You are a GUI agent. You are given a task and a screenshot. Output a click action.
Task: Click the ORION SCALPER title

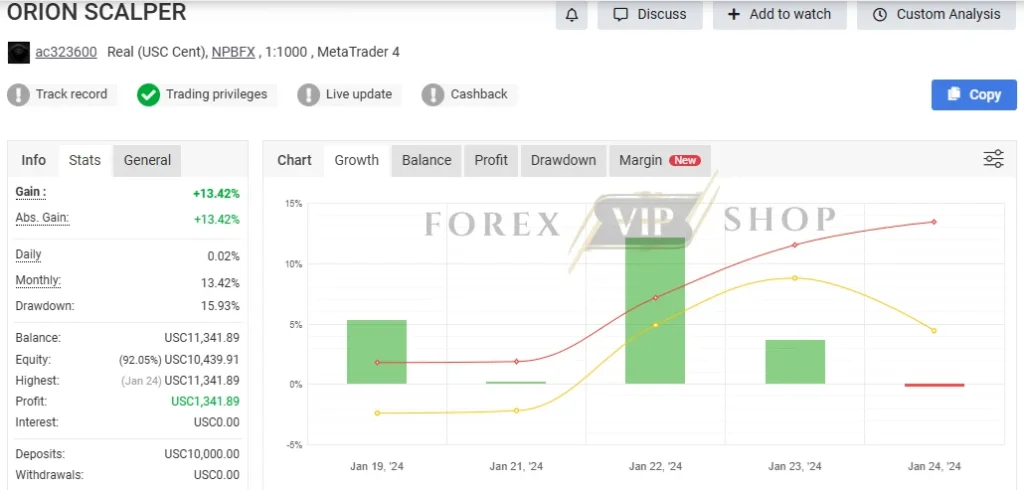pyautogui.click(x=97, y=11)
